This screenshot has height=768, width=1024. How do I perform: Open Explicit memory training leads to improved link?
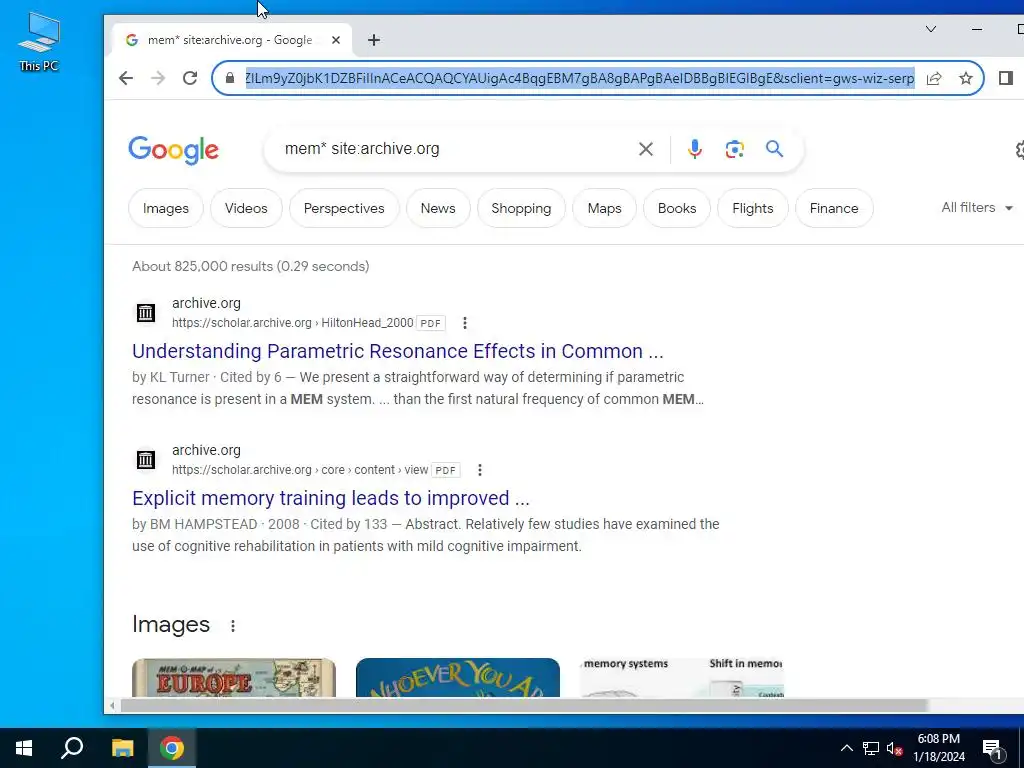[330, 498]
